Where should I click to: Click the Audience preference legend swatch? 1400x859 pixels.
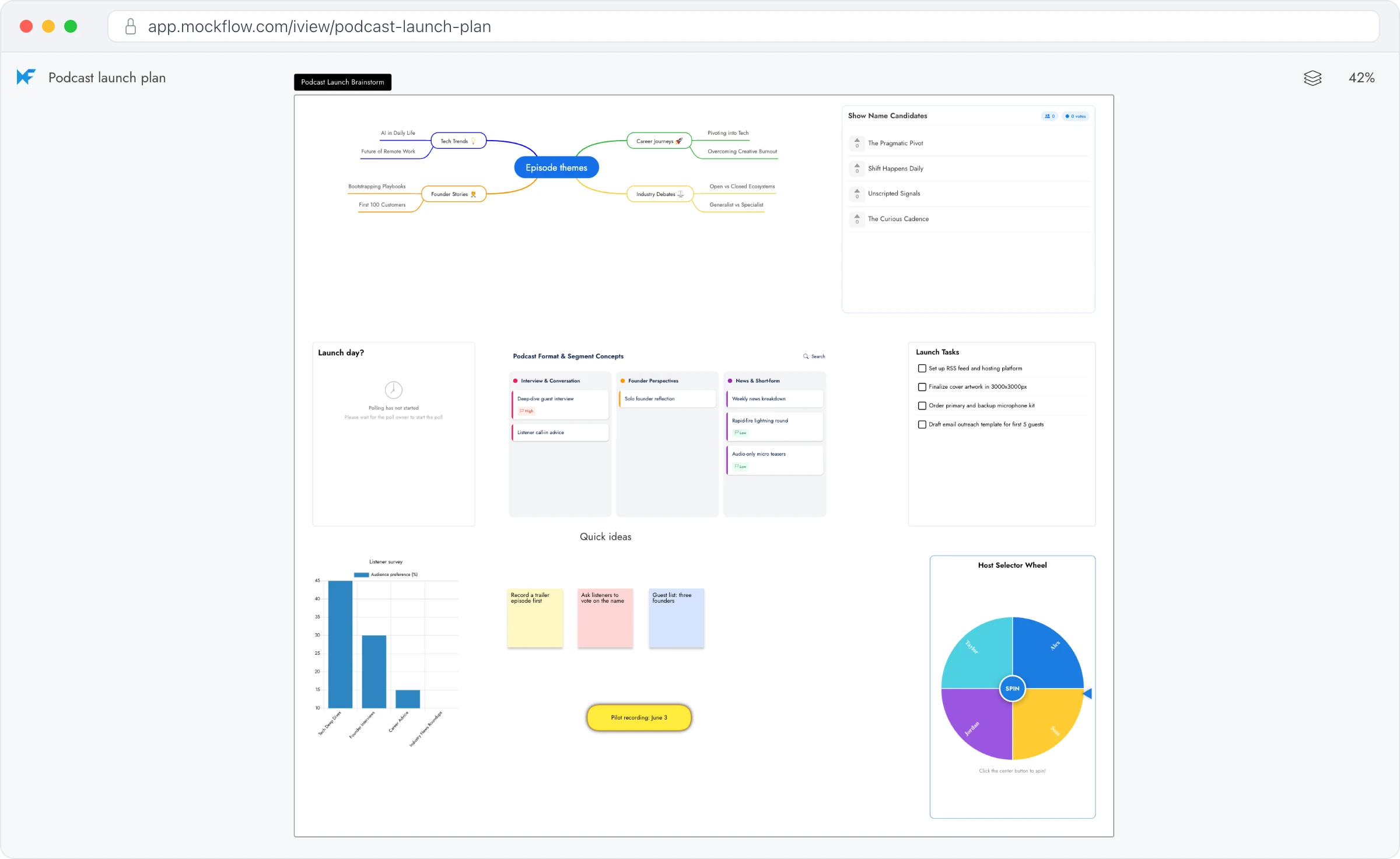click(x=361, y=574)
